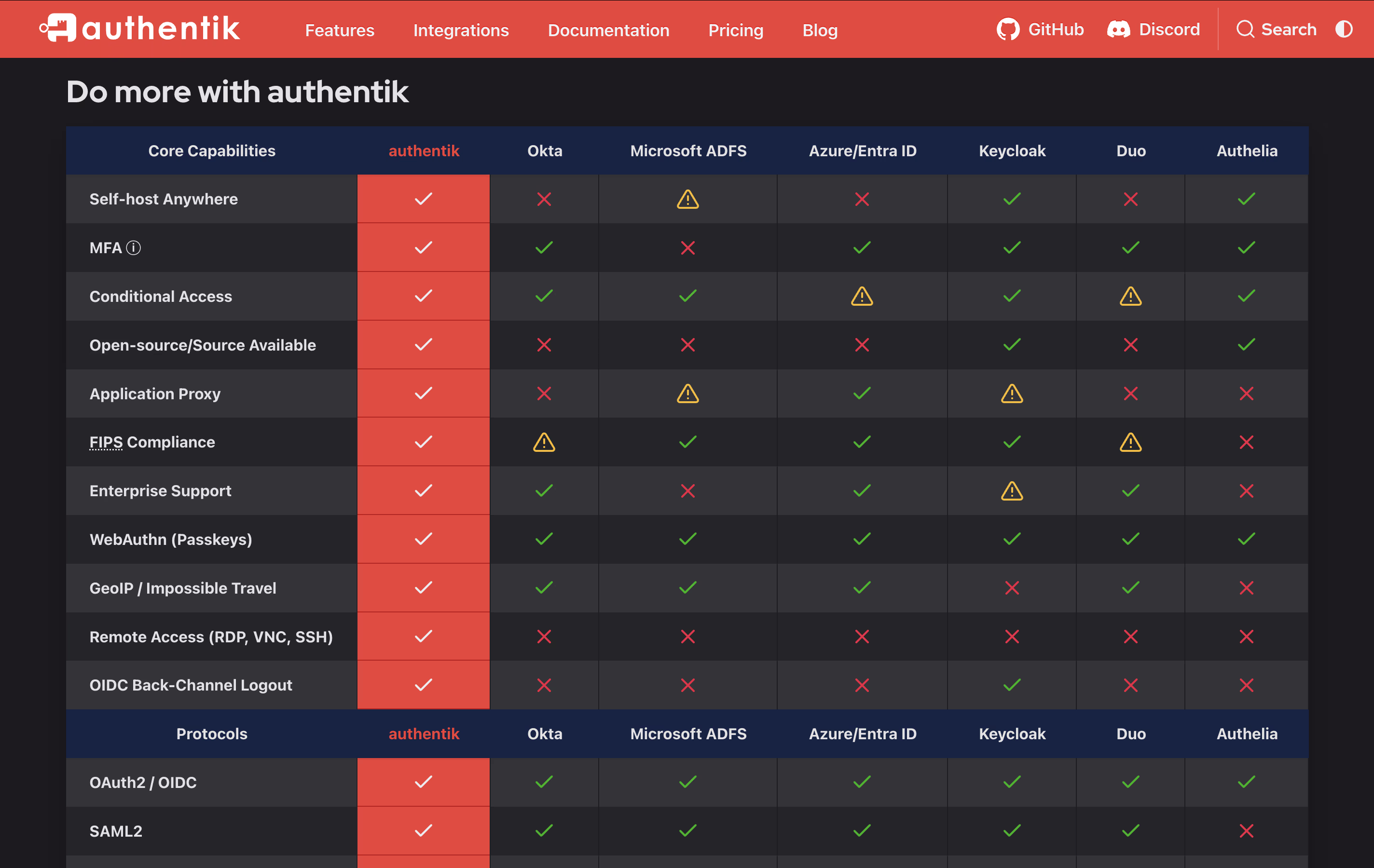Click the MFA info icon
The width and height of the screenshot is (1374, 868).
point(134,248)
